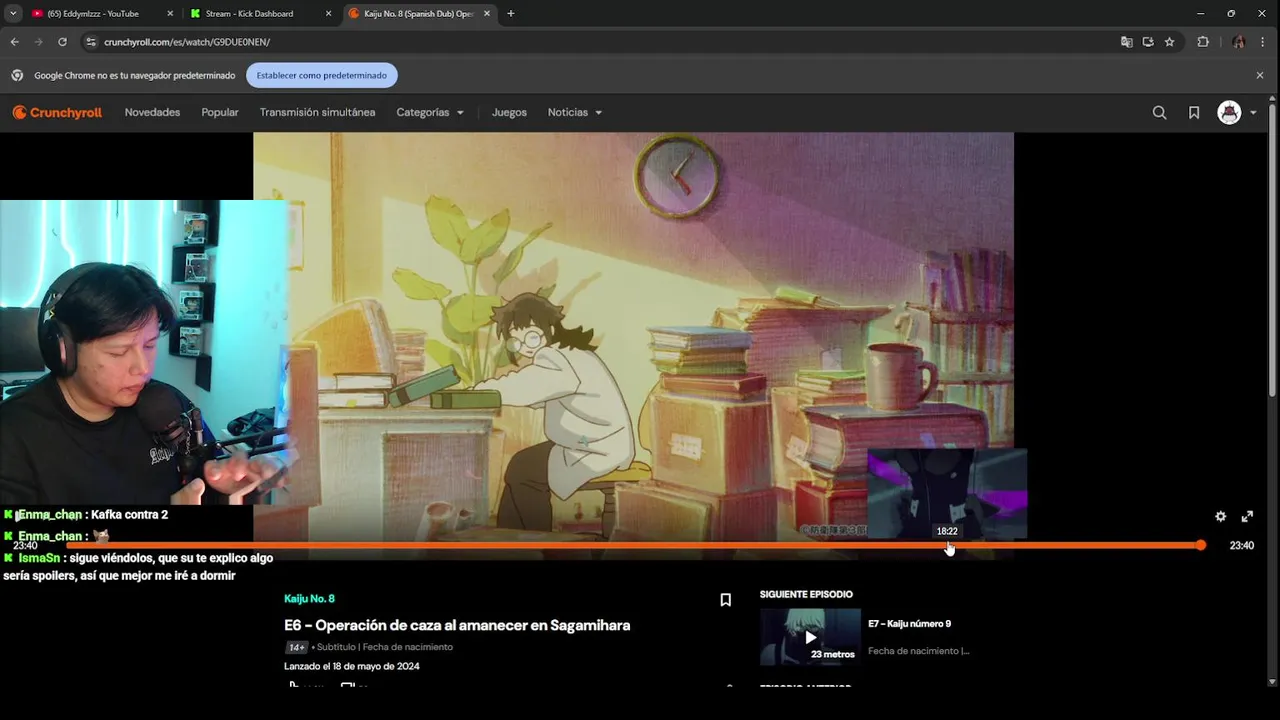Close the YouTube Eddymlzzz tab
The width and height of the screenshot is (1280, 720).
(x=170, y=14)
